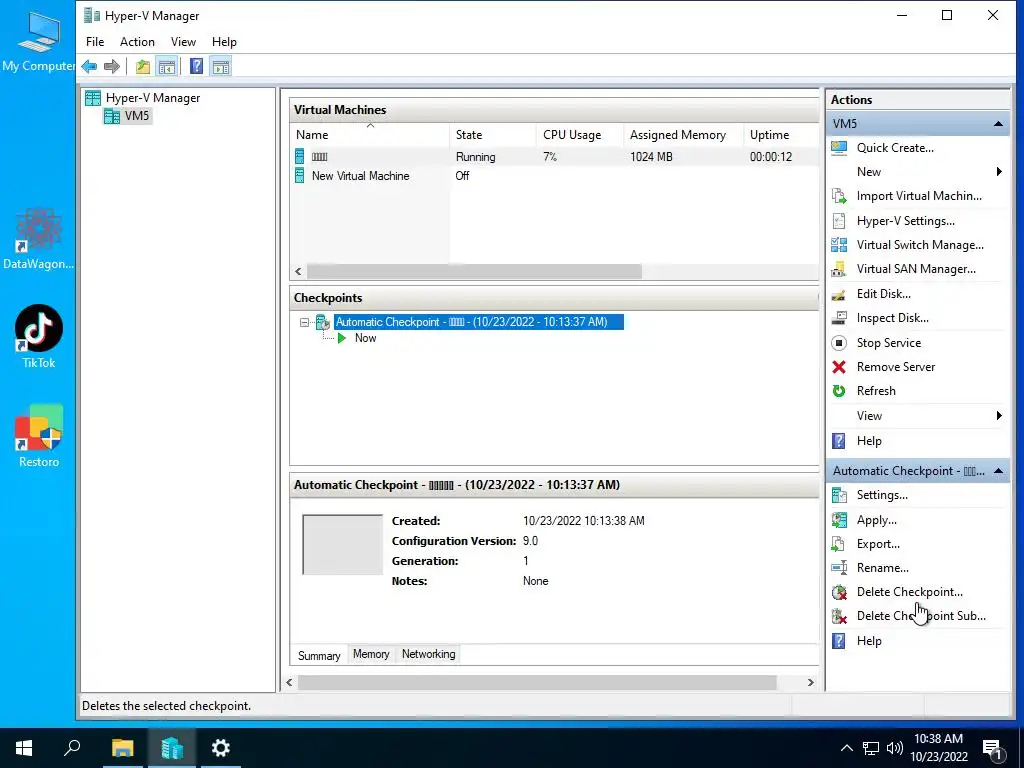Viewport: 1024px width, 768px height.
Task: Collapse the Automatic Checkpoint tree node
Action: point(304,322)
